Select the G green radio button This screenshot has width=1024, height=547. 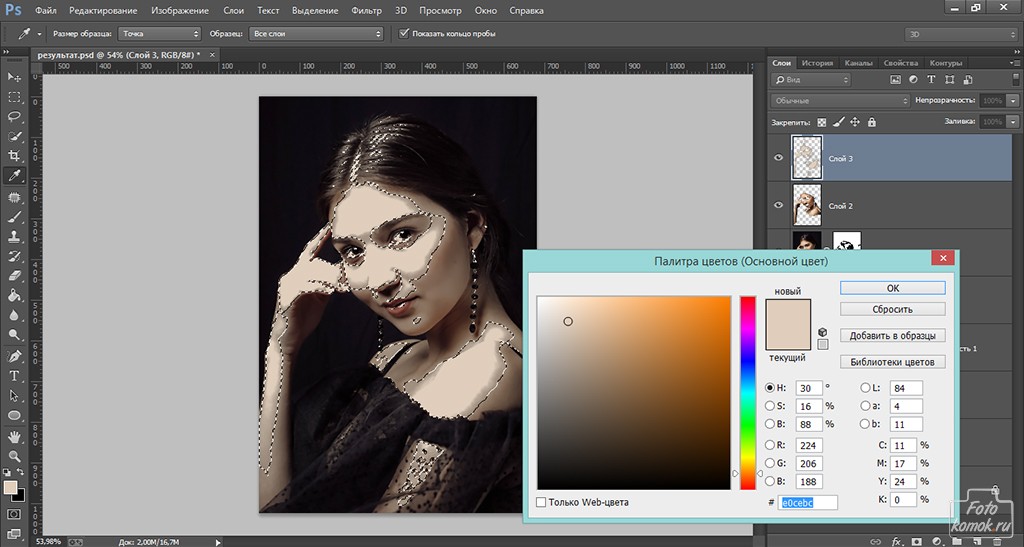[x=770, y=463]
